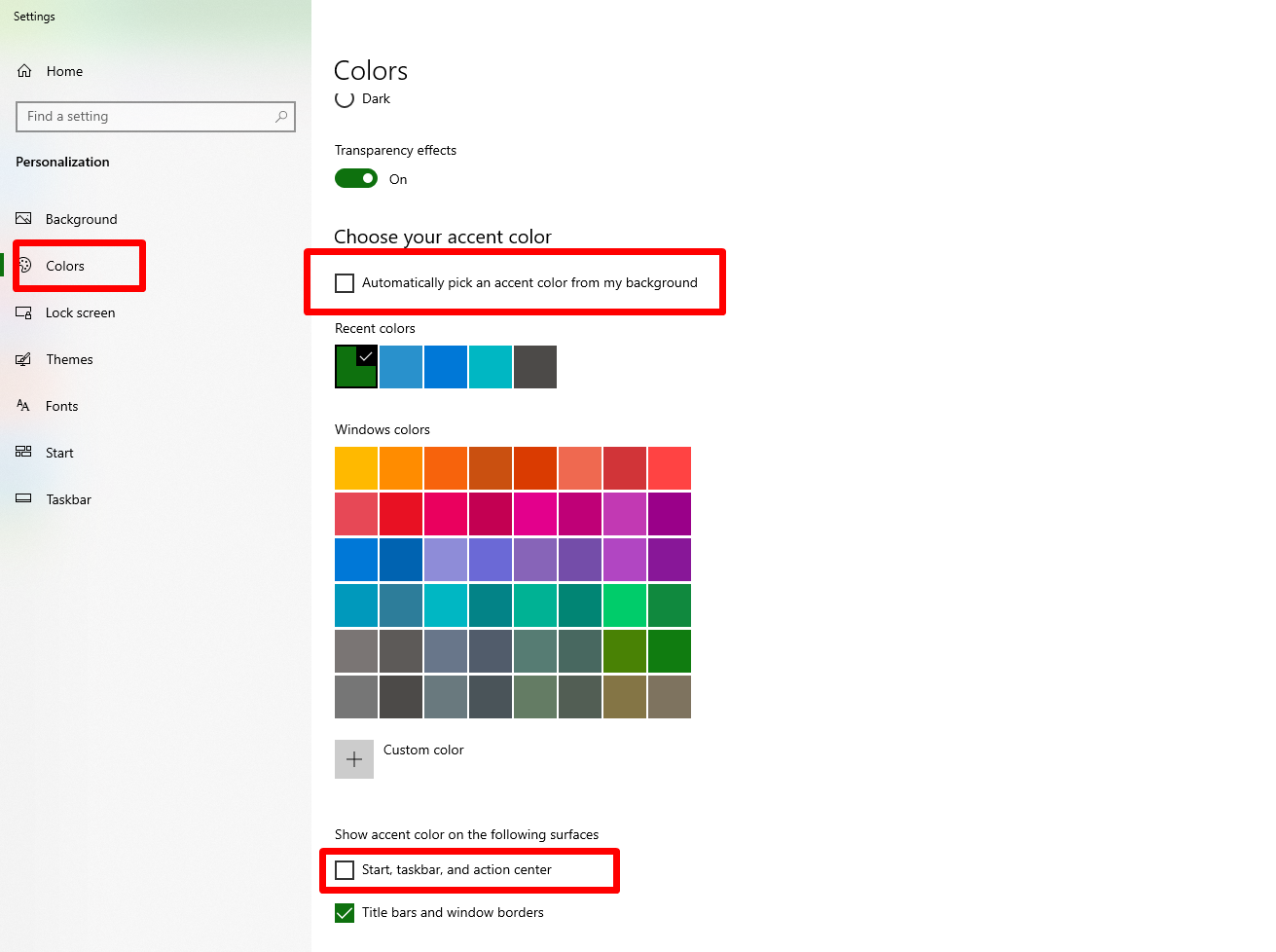Image resolution: width=1276 pixels, height=952 pixels.
Task: Click the Home icon in sidebar
Action: tap(24, 71)
